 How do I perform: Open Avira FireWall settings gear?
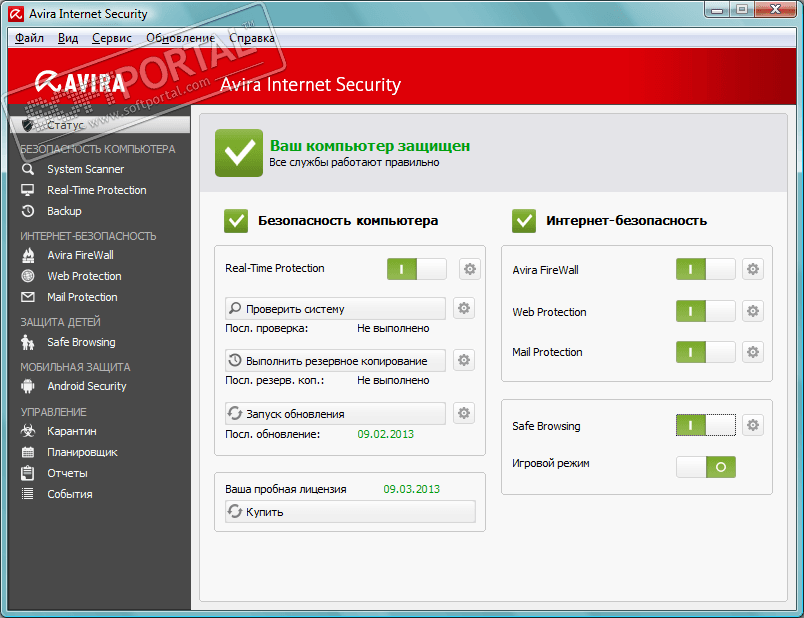point(753,269)
